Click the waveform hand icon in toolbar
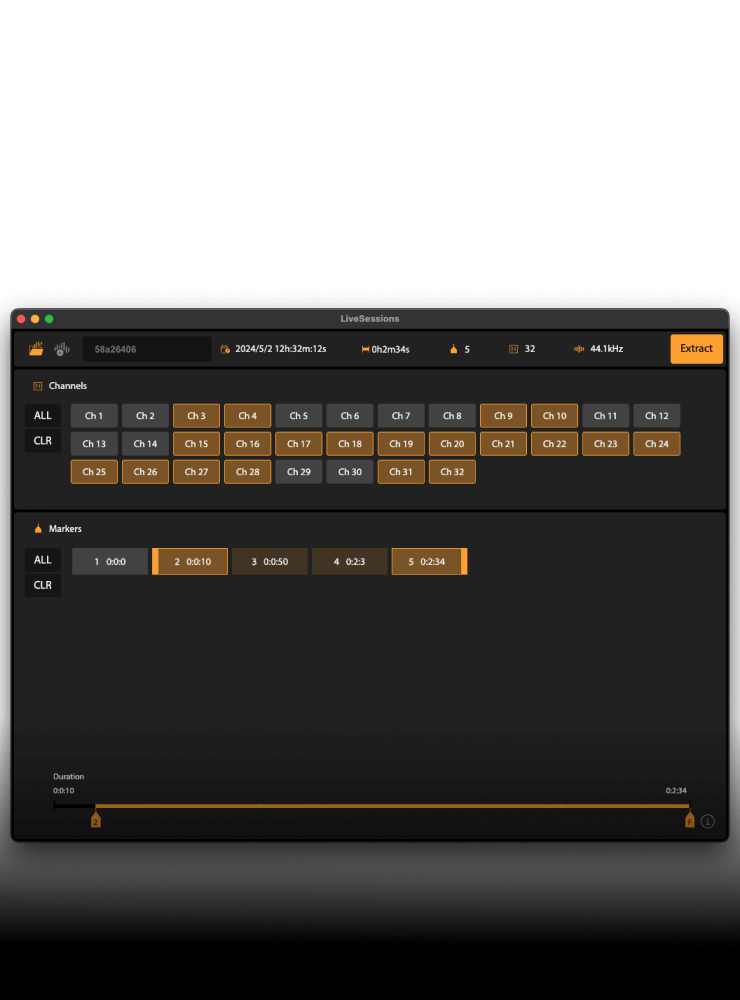740x1000 pixels. tap(61, 349)
